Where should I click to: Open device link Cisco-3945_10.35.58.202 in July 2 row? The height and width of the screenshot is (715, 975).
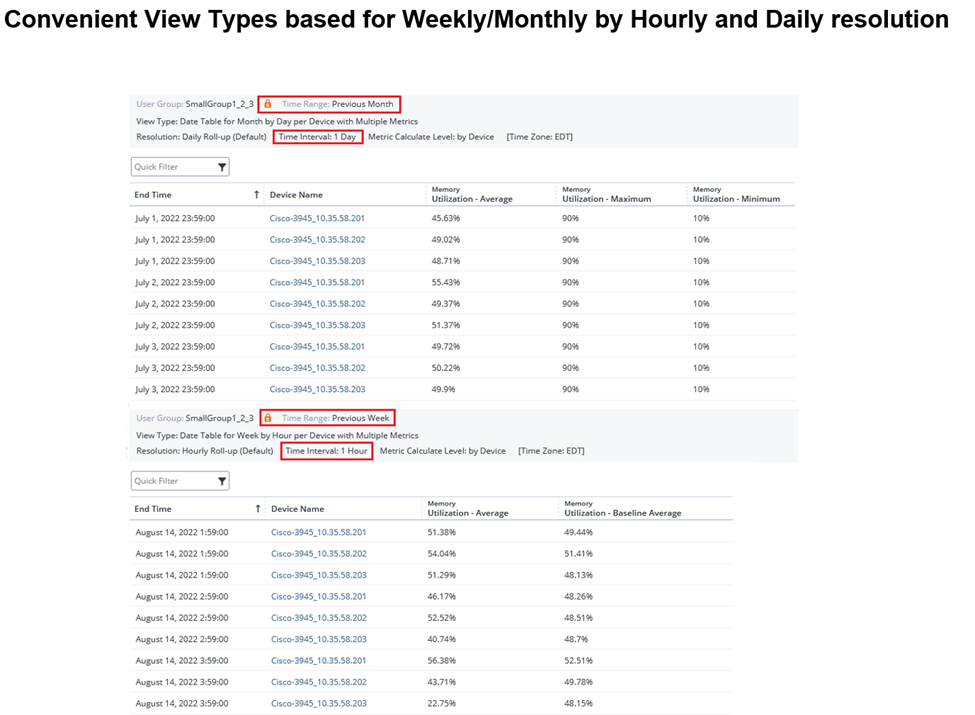coord(317,303)
